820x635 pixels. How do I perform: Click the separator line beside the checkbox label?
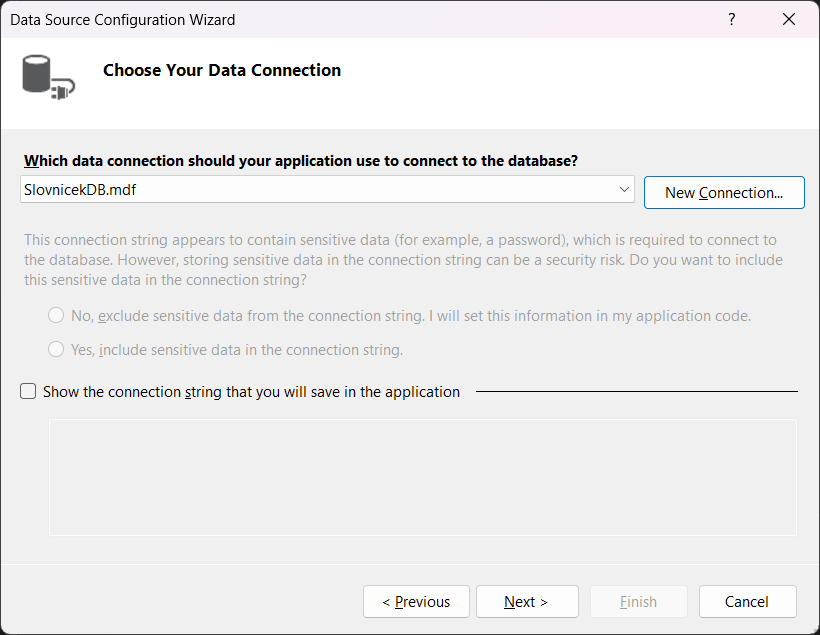pyautogui.click(x=636, y=392)
